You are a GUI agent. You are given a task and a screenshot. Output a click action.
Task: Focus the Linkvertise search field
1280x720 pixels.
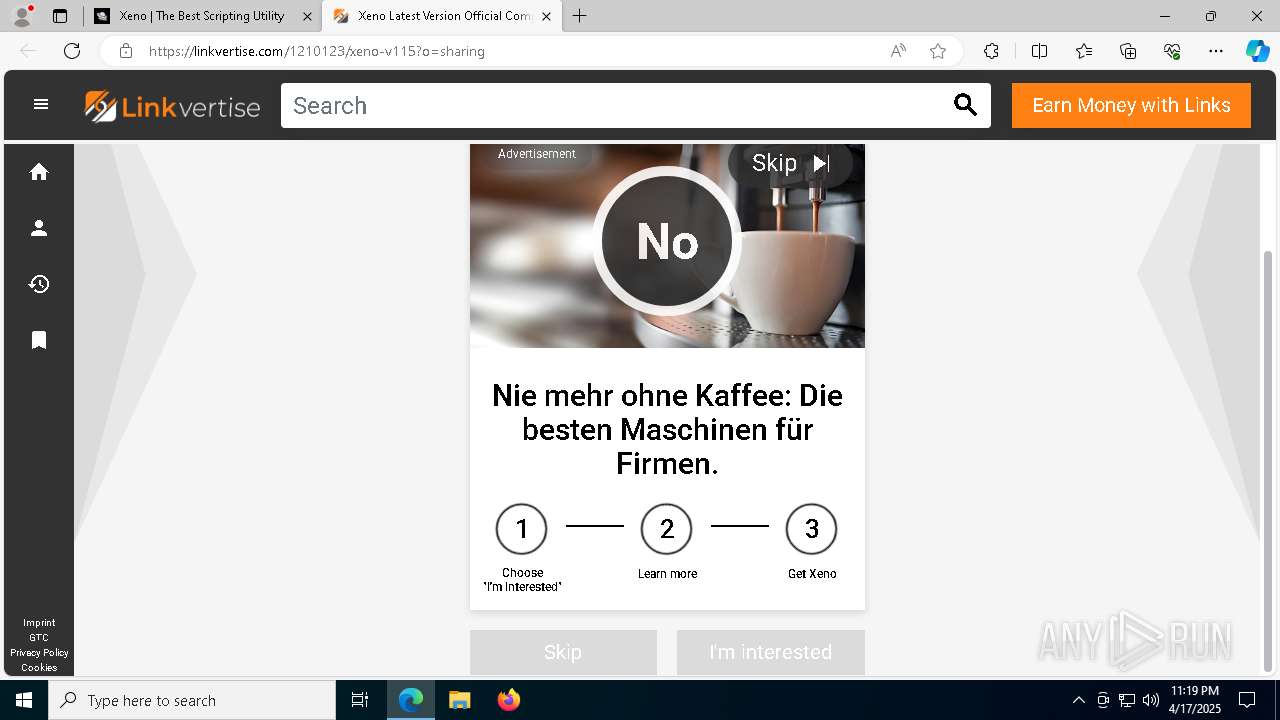(x=615, y=106)
